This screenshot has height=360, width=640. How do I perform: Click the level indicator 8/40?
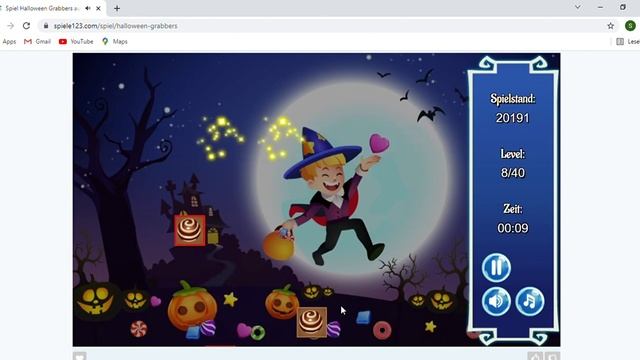pos(513,173)
